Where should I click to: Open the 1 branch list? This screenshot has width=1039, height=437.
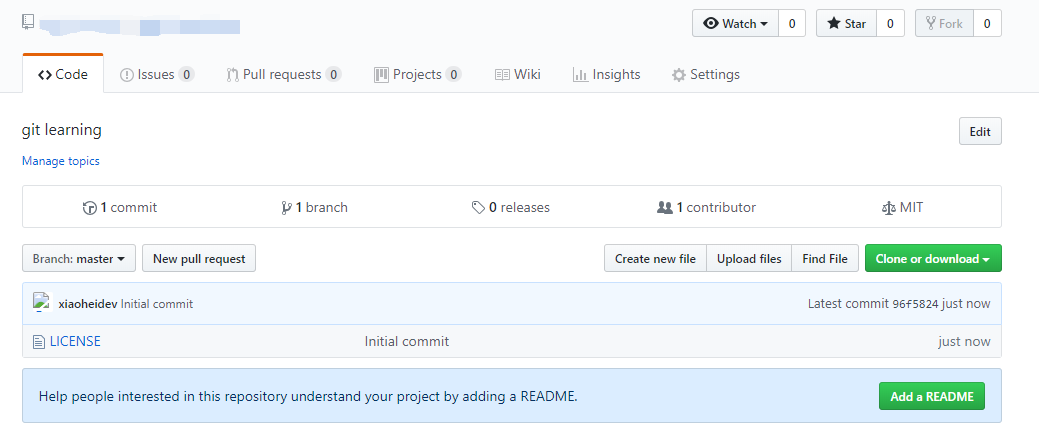tap(314, 208)
